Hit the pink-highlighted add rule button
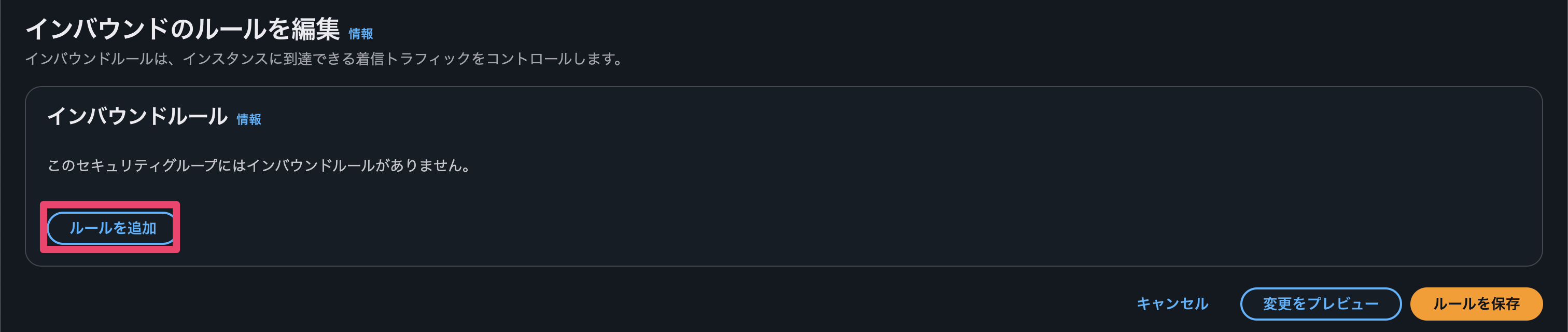 tap(112, 228)
